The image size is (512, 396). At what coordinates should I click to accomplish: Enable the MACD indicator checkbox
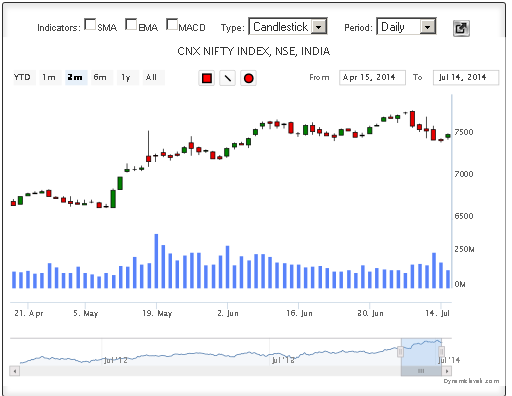pyautogui.click(x=172, y=24)
